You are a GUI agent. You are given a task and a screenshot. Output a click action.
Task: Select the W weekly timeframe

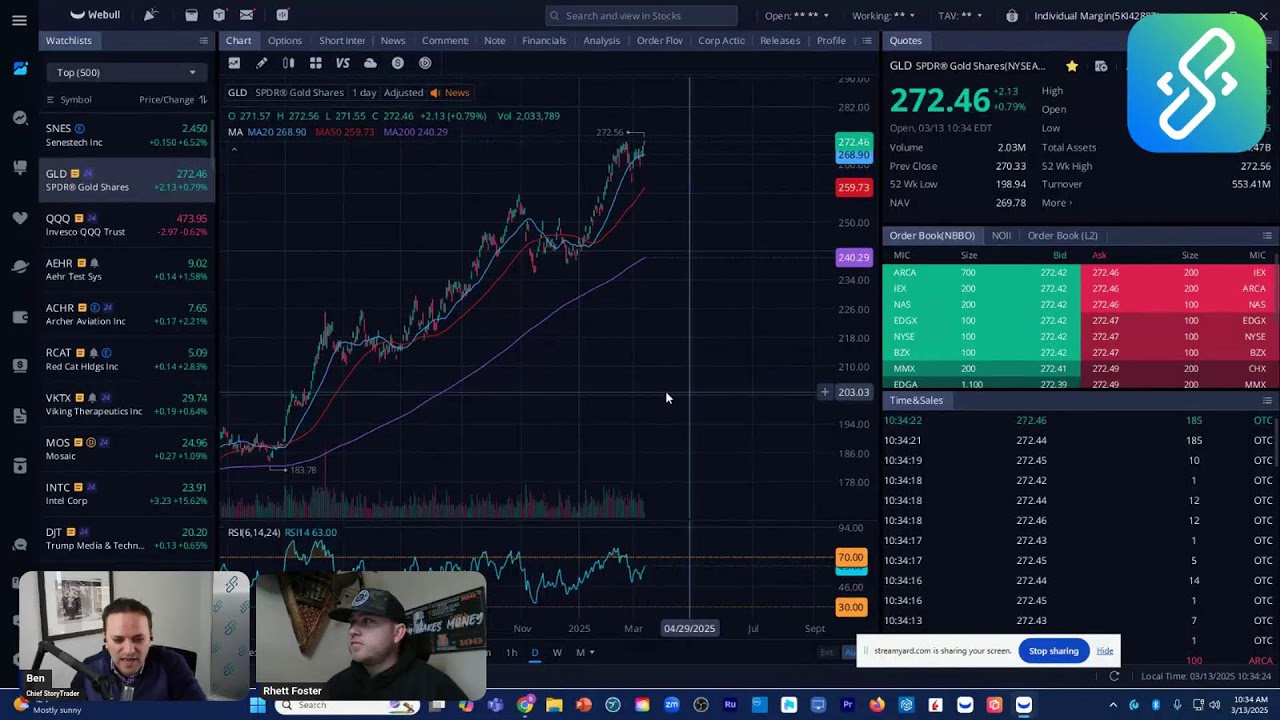click(x=557, y=653)
